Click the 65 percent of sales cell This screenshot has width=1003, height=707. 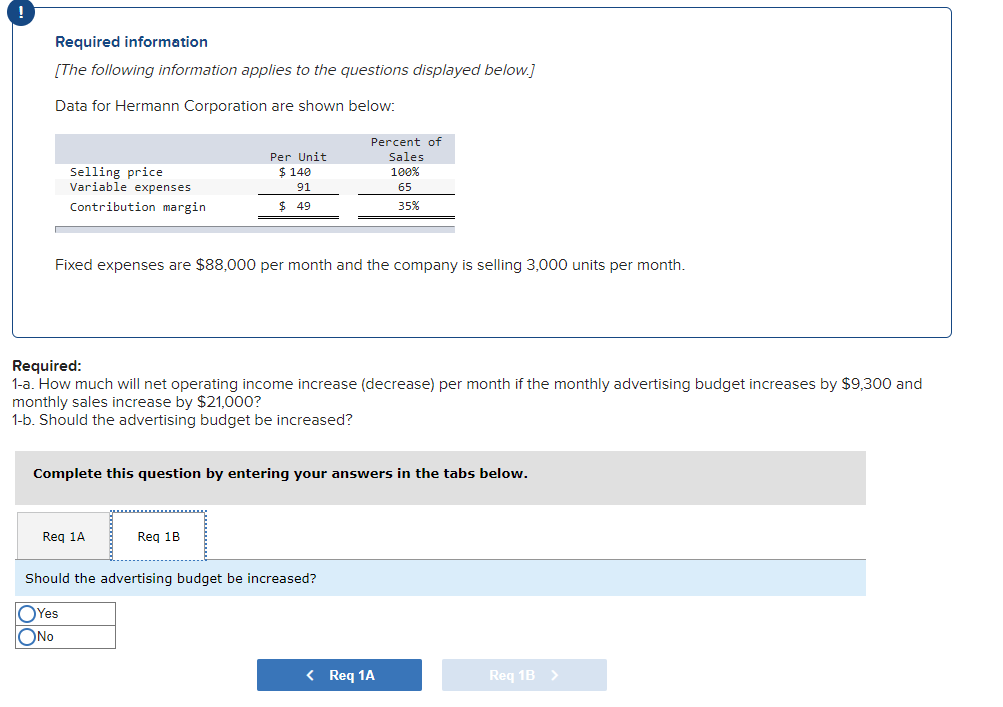(x=405, y=187)
